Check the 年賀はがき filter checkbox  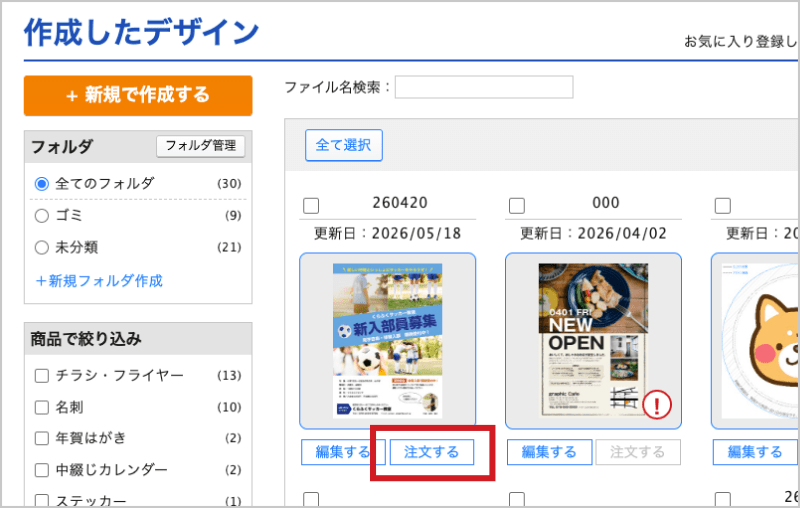pos(42,438)
